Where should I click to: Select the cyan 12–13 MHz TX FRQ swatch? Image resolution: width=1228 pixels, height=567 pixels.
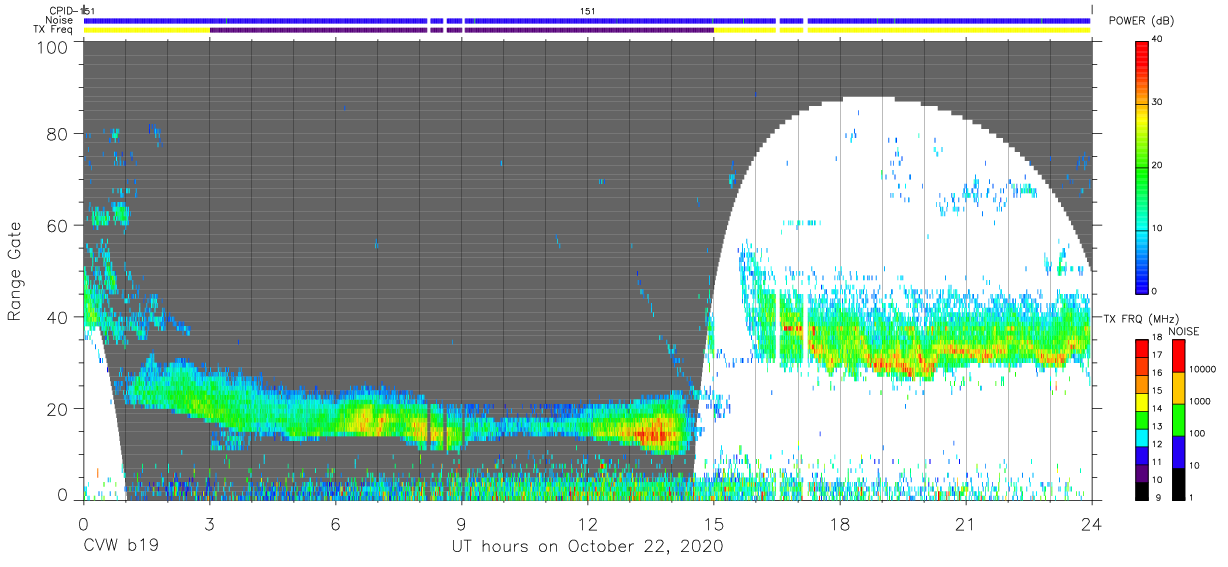(1142, 438)
